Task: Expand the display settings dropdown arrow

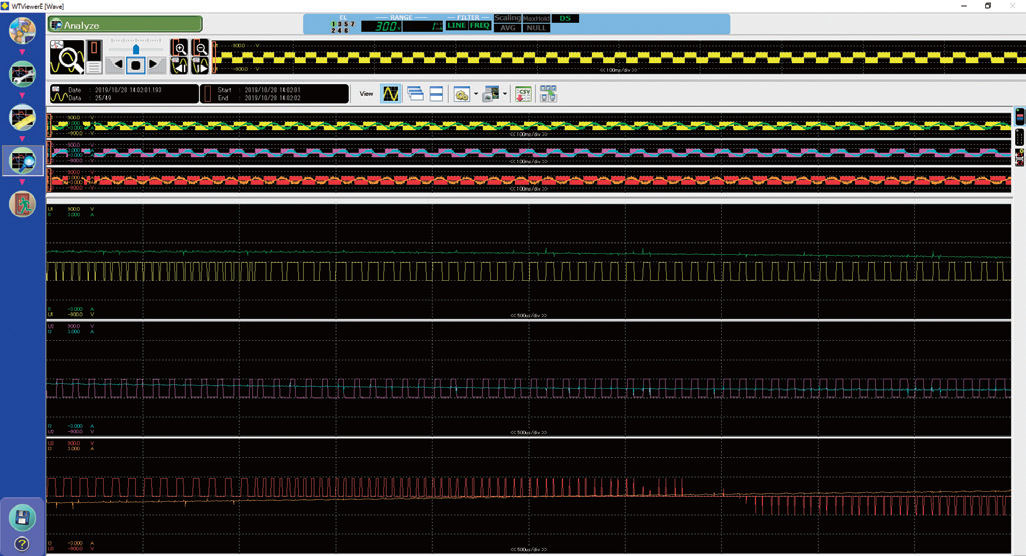Action: (476, 94)
